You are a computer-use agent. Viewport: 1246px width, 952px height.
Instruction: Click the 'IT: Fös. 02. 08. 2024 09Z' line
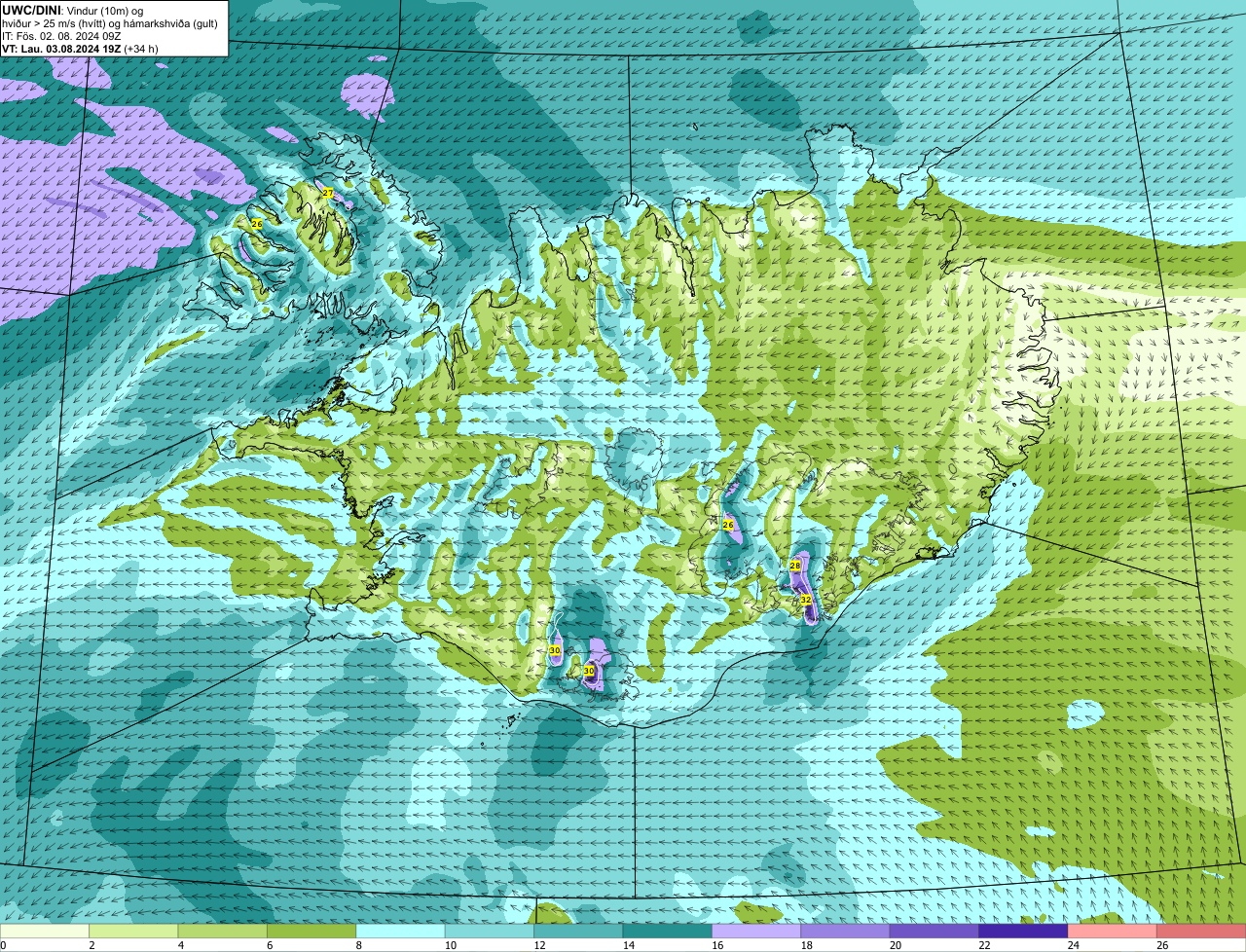pos(61,36)
